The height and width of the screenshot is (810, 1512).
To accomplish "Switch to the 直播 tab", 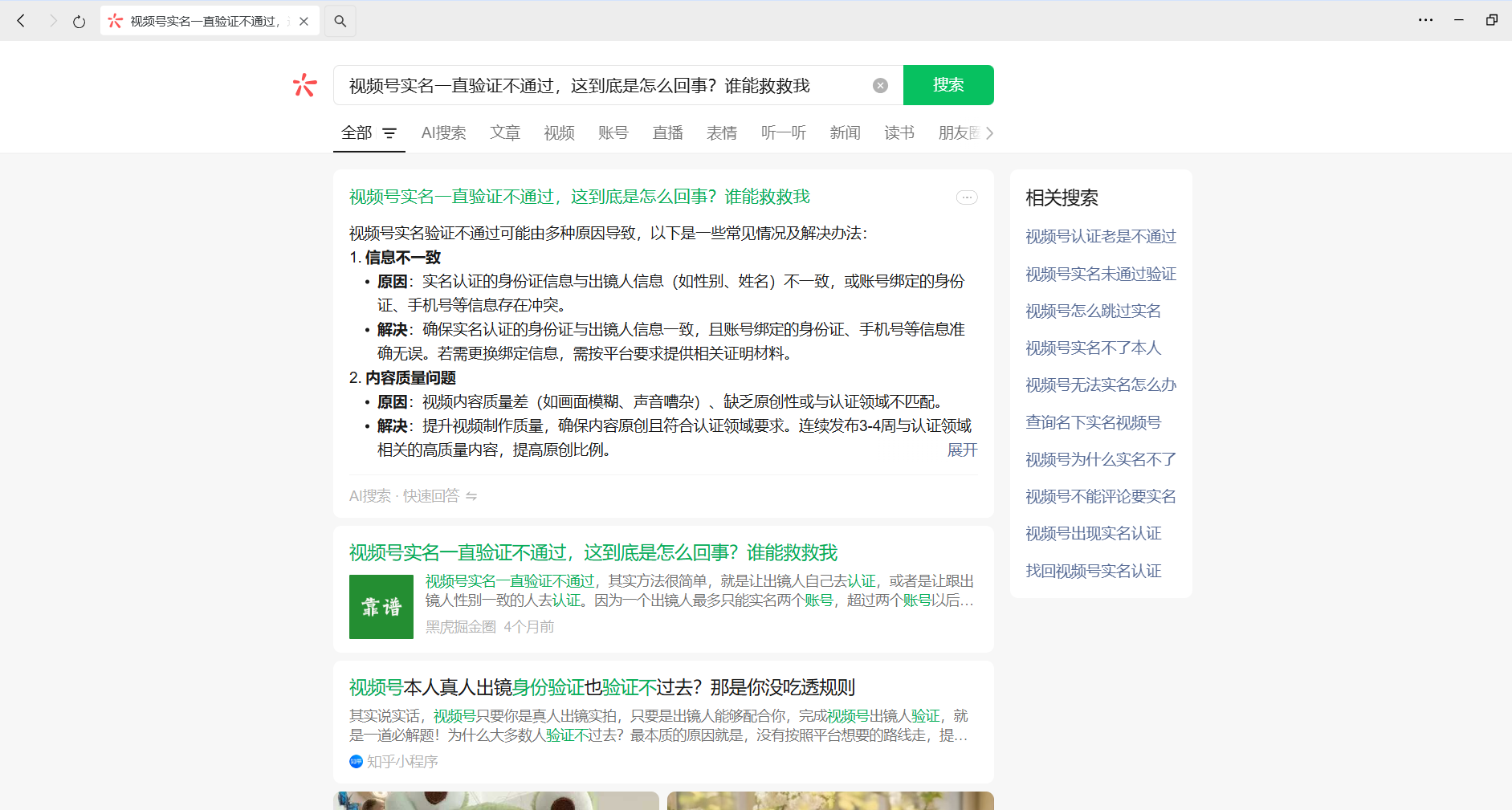I will (x=667, y=132).
